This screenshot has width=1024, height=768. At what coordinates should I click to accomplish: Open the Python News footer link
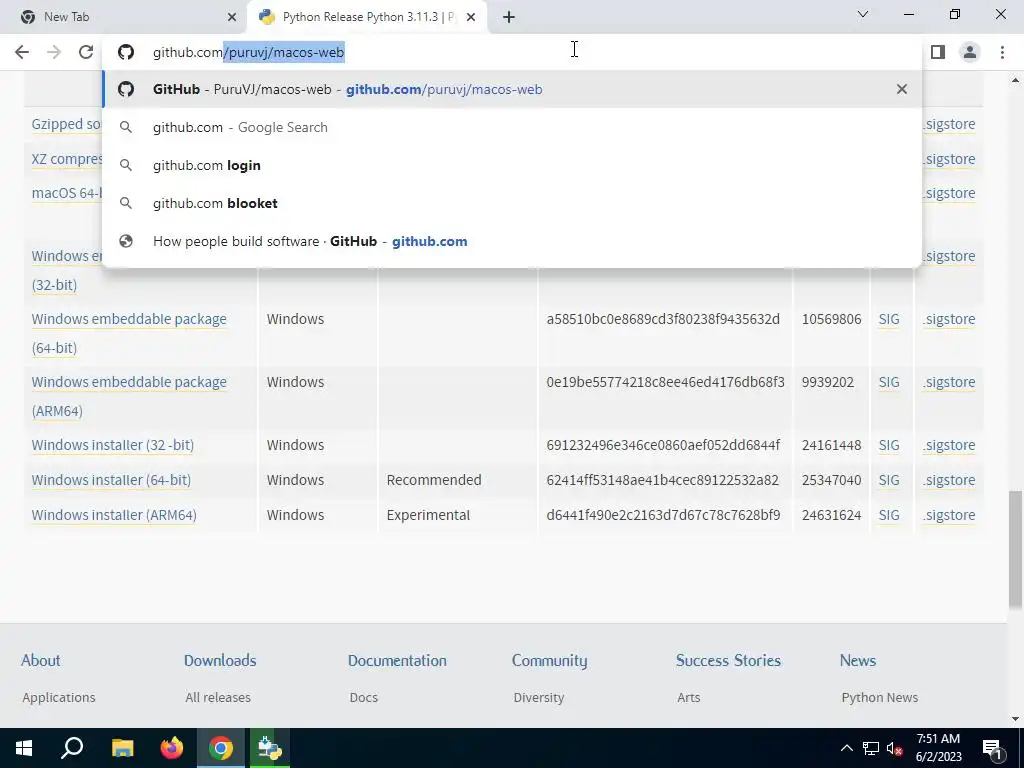tap(880, 697)
